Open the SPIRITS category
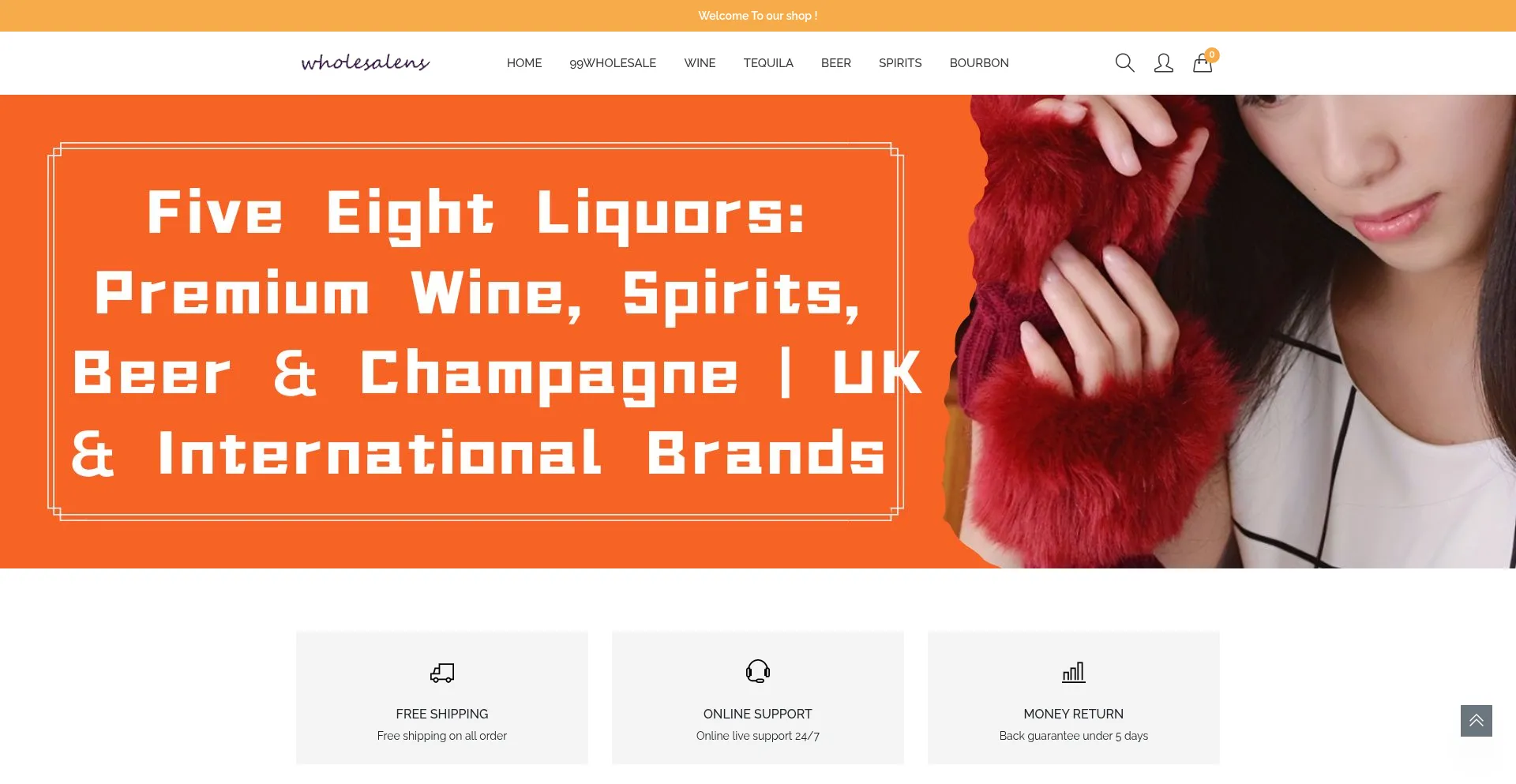The image size is (1516, 784). pyautogui.click(x=900, y=63)
